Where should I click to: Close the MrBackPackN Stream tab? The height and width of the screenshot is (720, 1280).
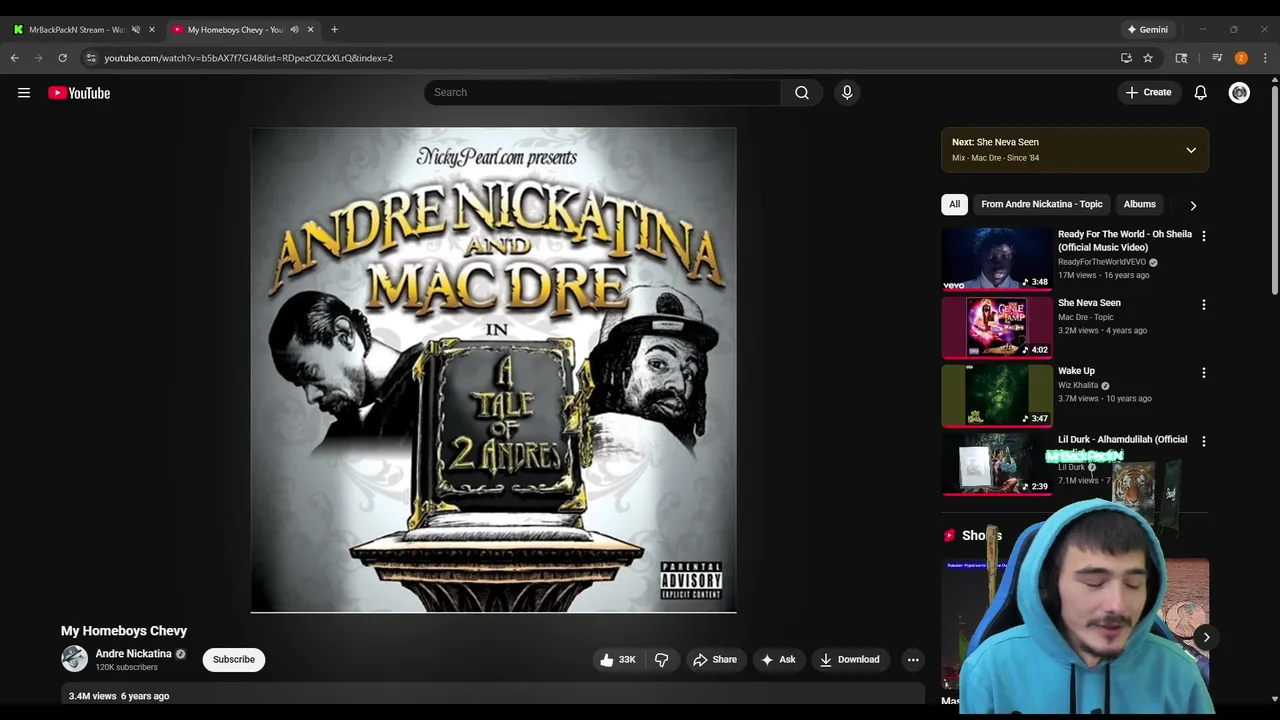152,29
